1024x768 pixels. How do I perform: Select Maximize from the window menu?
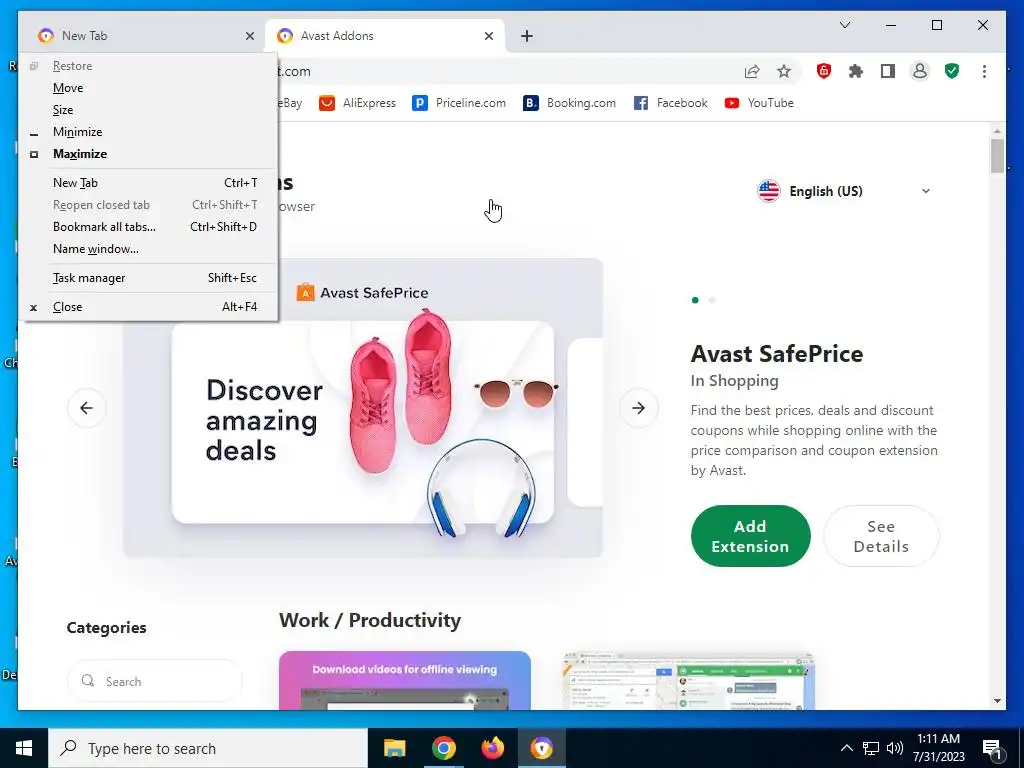[149, 154]
